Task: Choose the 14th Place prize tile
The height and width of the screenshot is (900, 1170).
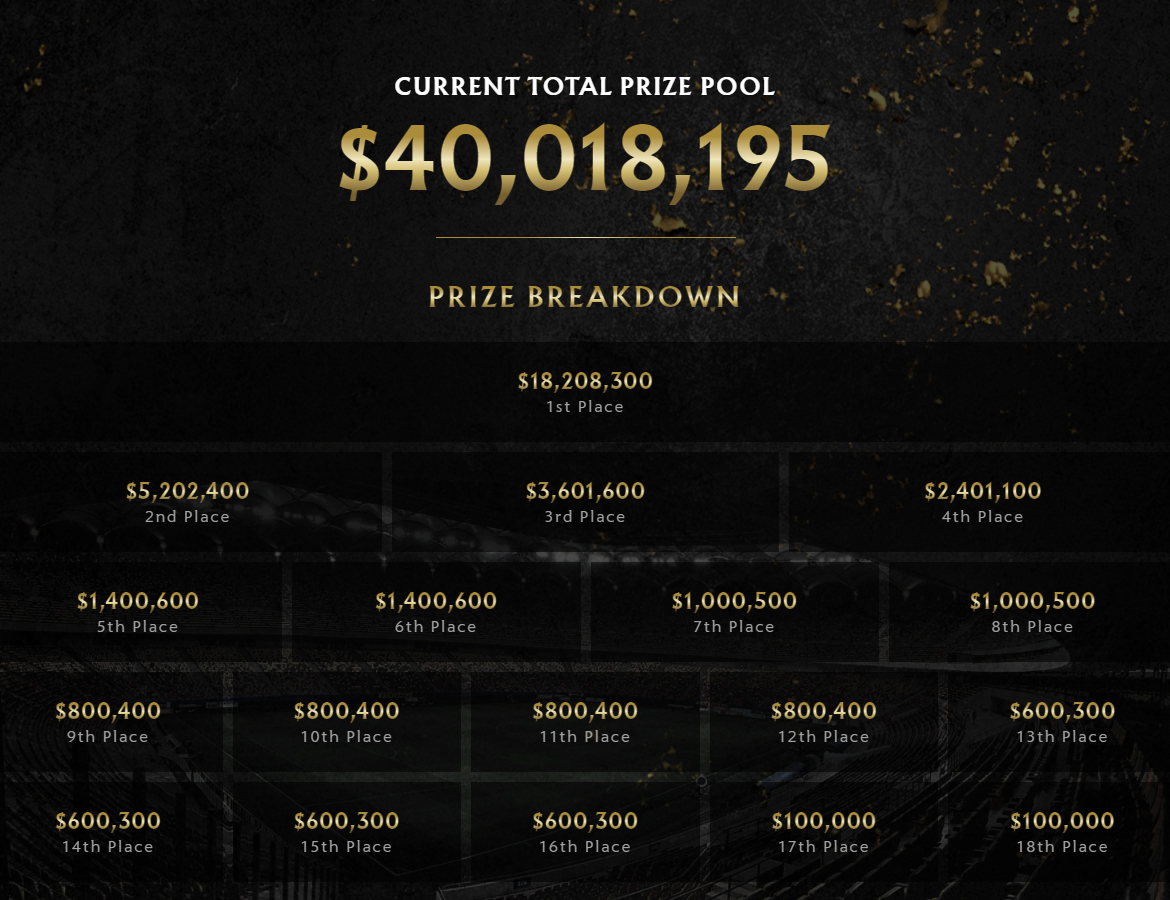Action: 110,831
